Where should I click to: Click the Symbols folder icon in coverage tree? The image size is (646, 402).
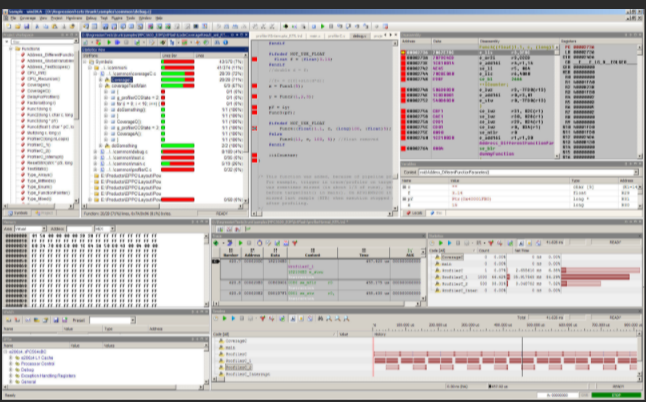pyautogui.click(x=91, y=61)
